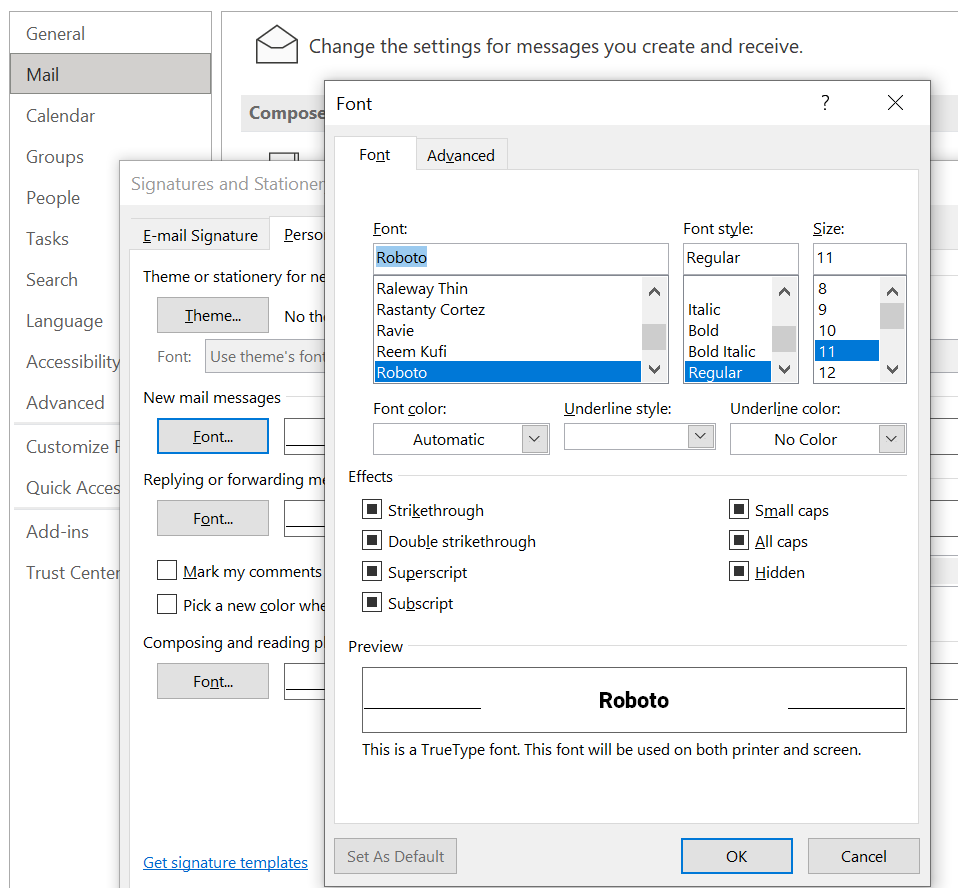Click the help question mark in Font dialog

coord(825,103)
